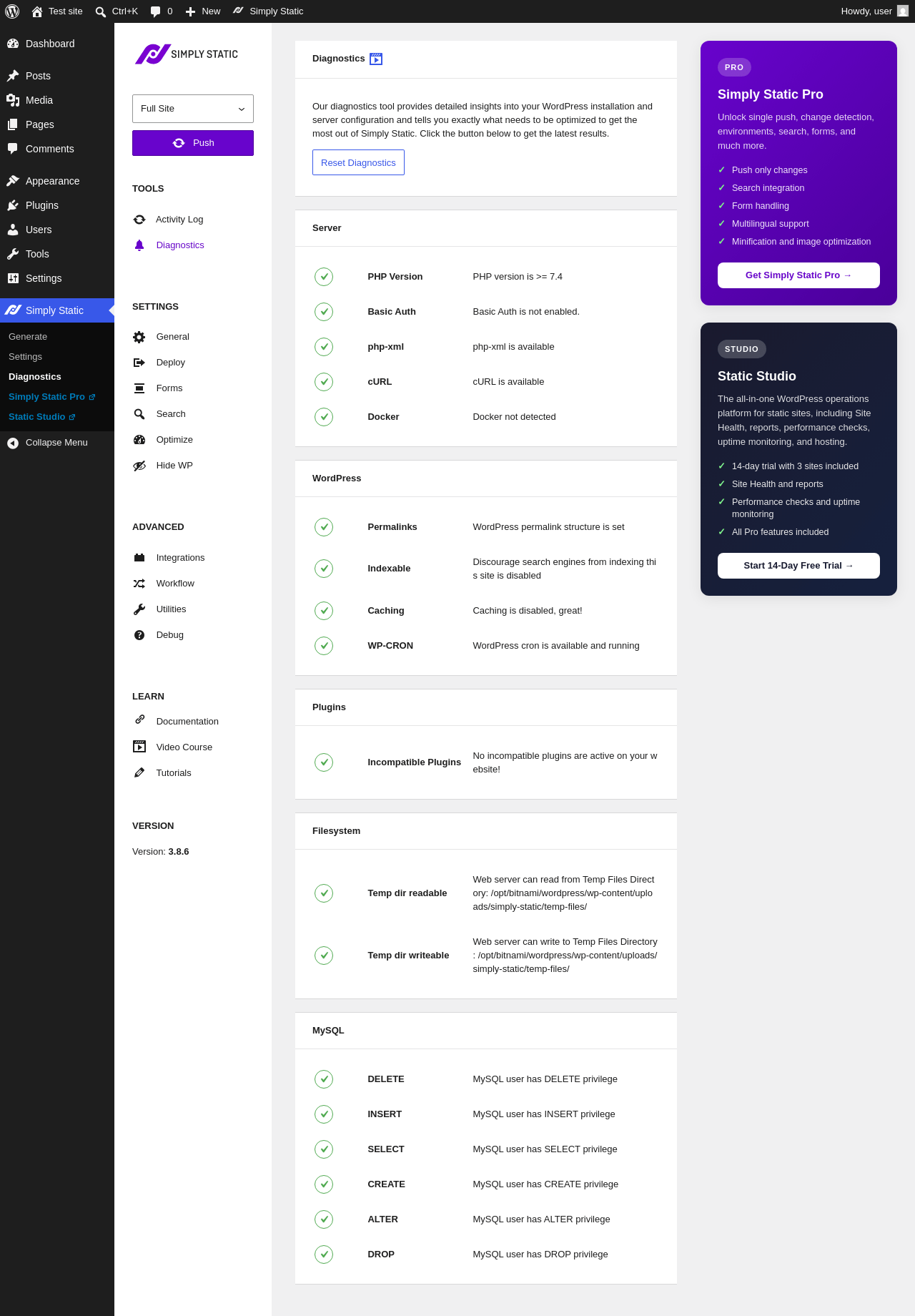The image size is (915, 1316).
Task: Click the purple Push button
Action: 193,143
